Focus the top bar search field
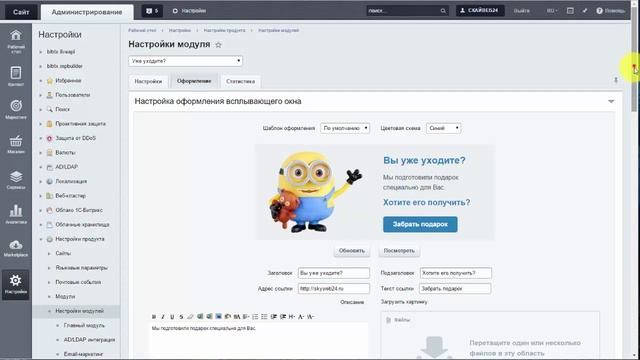Screen dimensions: 640x360 (x=403, y=11)
